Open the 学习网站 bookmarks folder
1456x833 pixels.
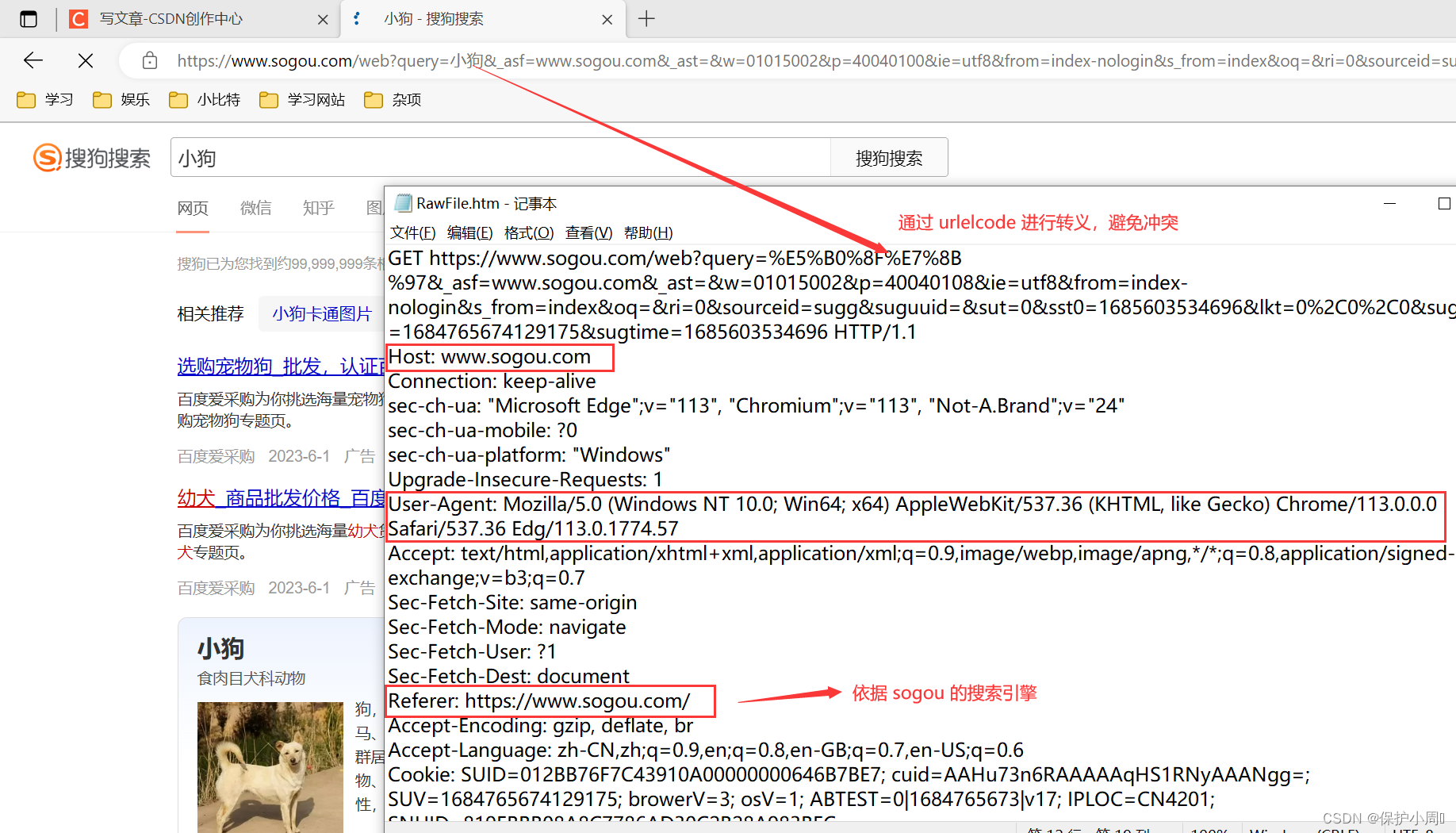(302, 100)
